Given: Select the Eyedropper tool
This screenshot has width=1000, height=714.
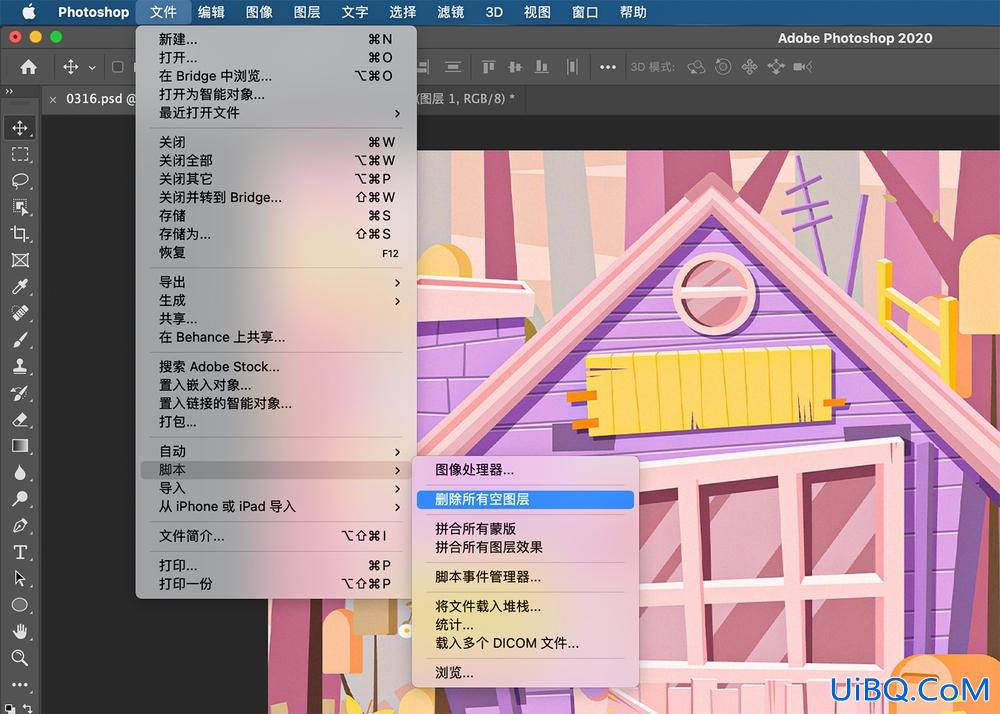Looking at the screenshot, I should click(20, 287).
